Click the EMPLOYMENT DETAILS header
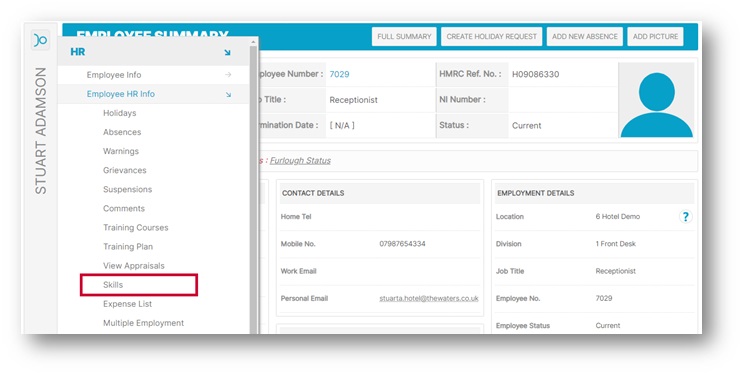The height and width of the screenshot is (376, 744). pos(536,193)
